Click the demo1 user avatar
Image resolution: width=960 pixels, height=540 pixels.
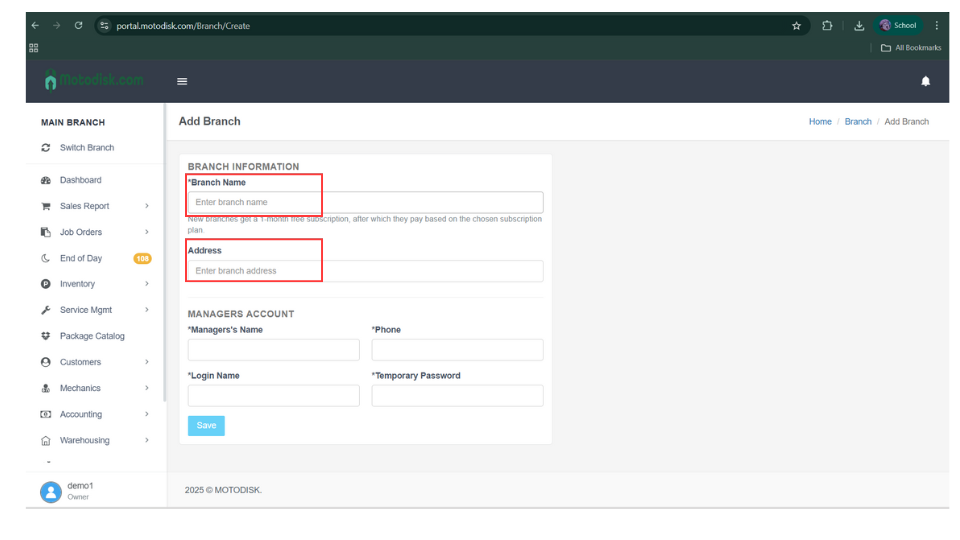[x=50, y=491]
